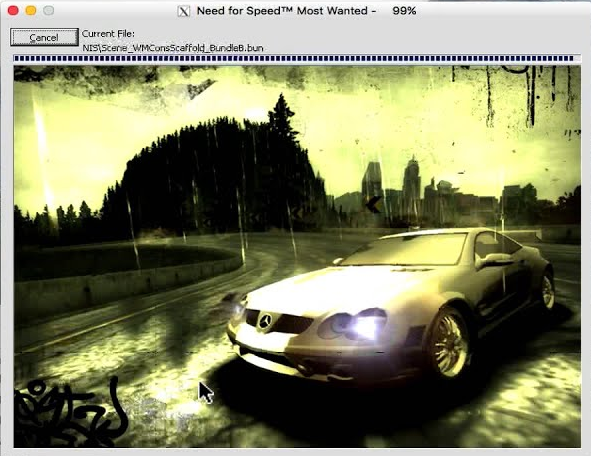Viewport: 591px width, 456px height.
Task: Close the installer with the red button
Action: (x=13, y=11)
